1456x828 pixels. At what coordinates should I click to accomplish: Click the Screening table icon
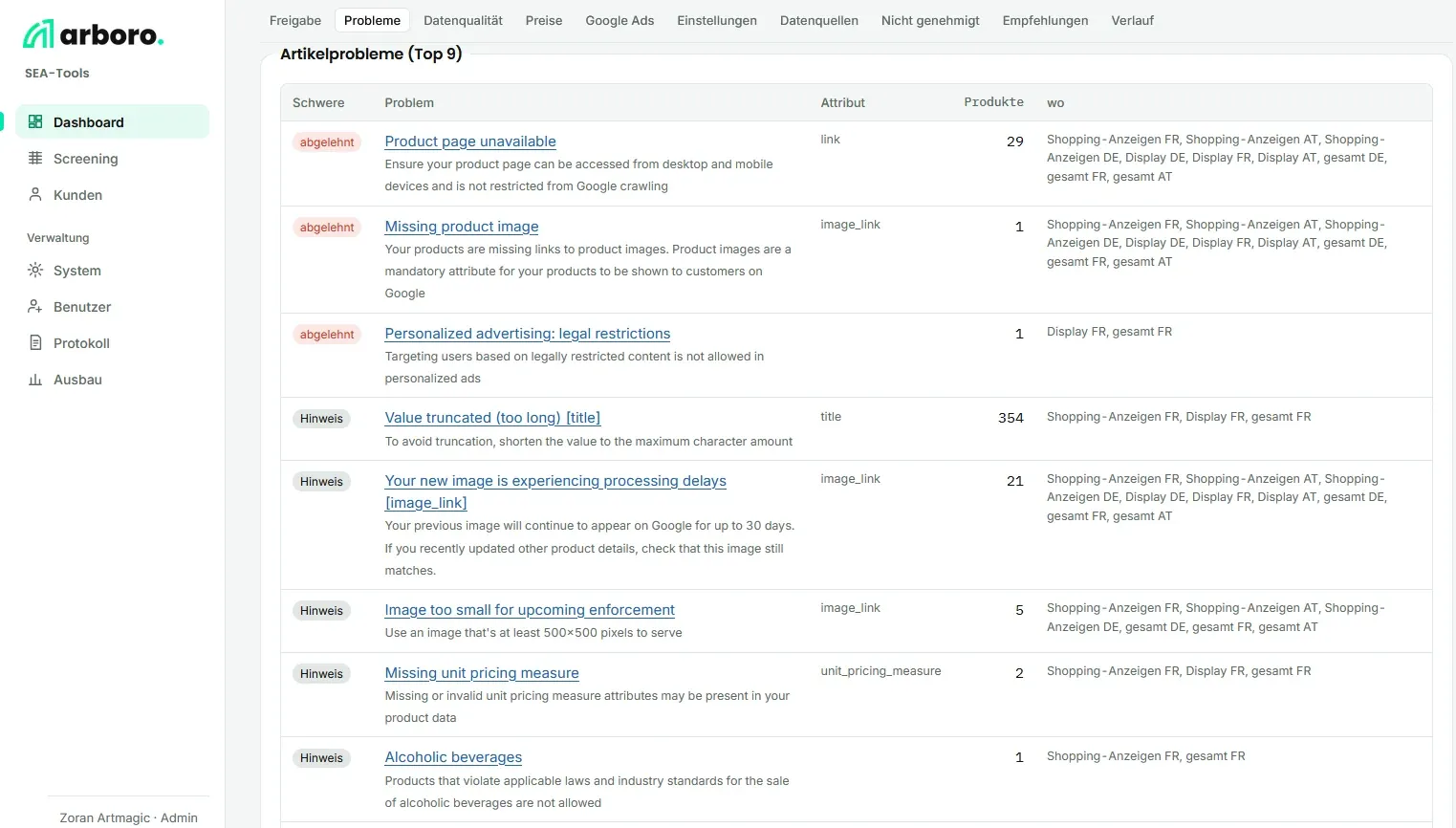[35, 158]
